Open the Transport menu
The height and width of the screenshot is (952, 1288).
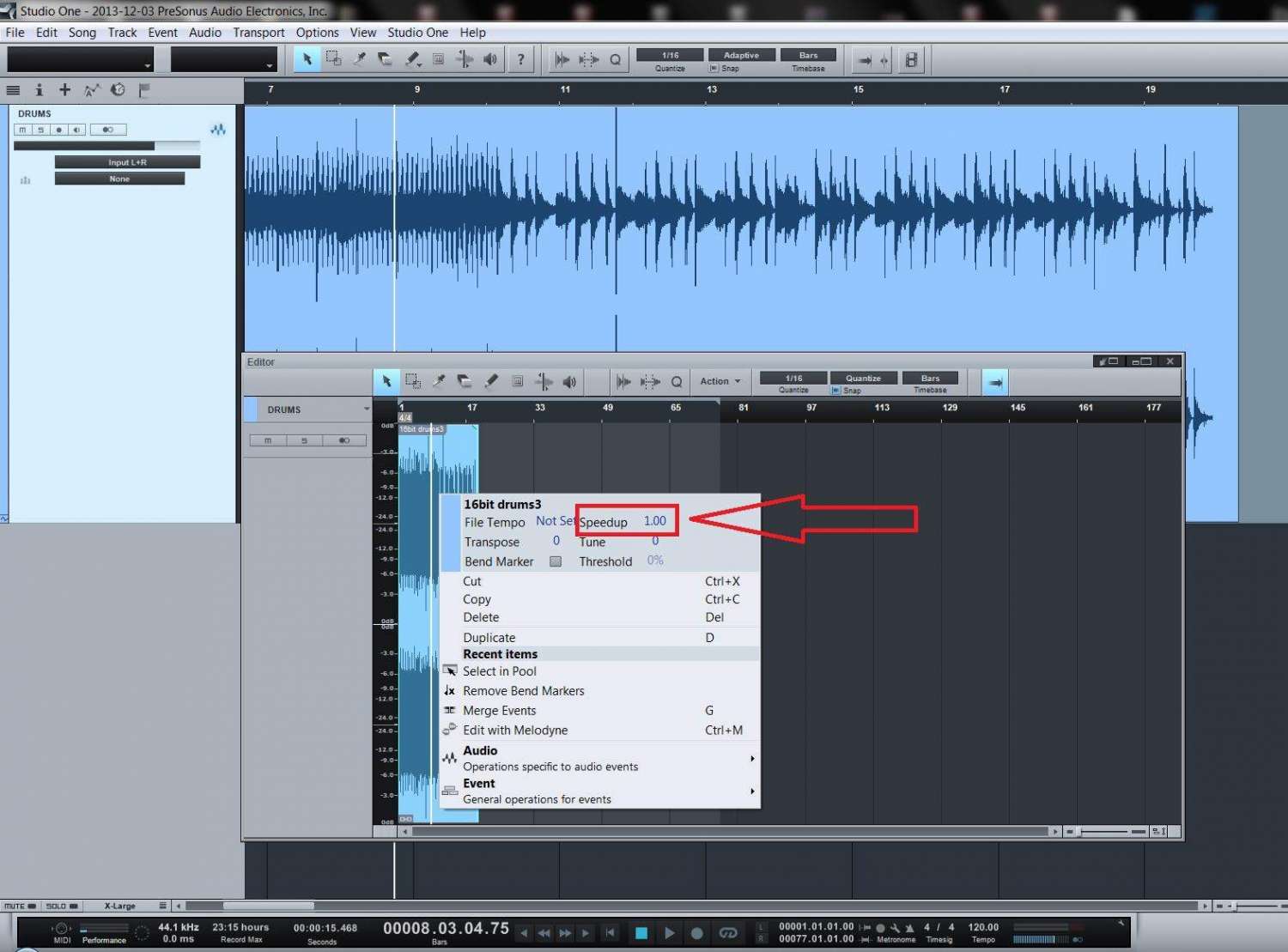(258, 33)
